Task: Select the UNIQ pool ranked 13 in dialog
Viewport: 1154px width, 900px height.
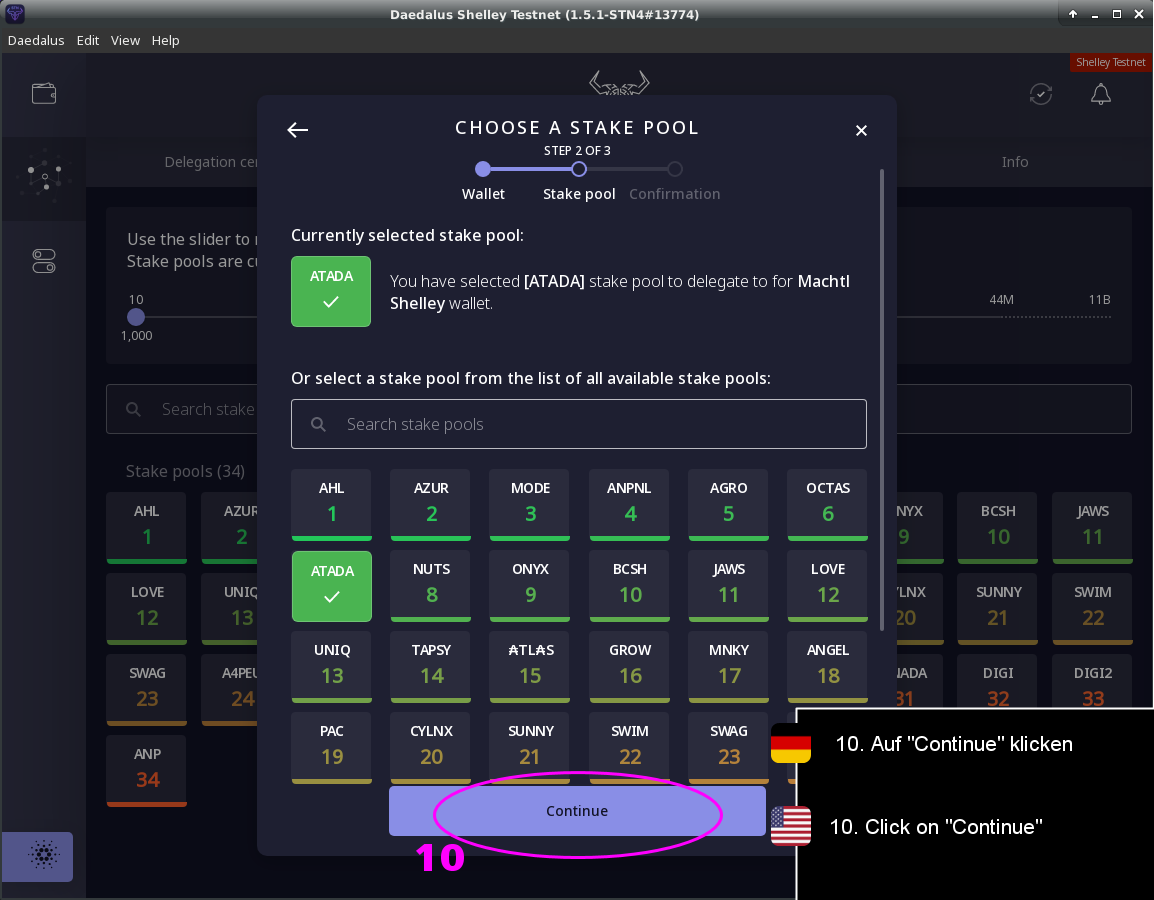Action: (332, 667)
